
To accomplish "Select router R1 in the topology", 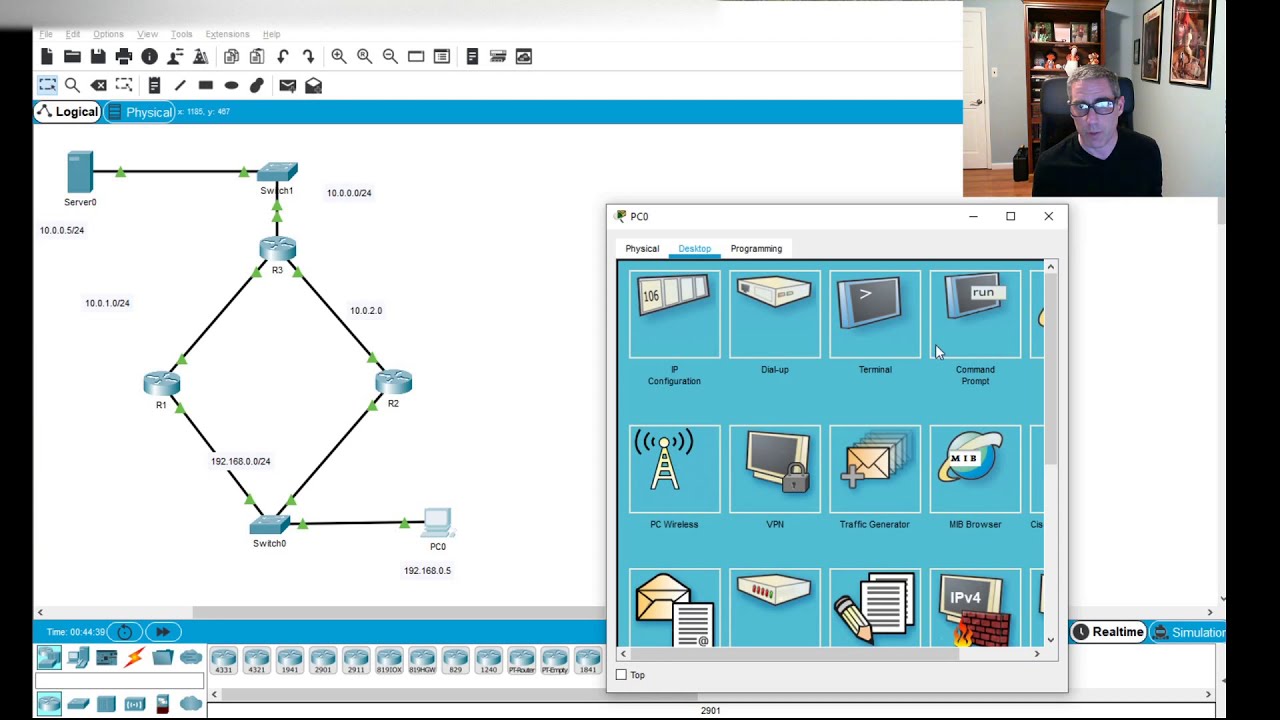I will coord(161,384).
